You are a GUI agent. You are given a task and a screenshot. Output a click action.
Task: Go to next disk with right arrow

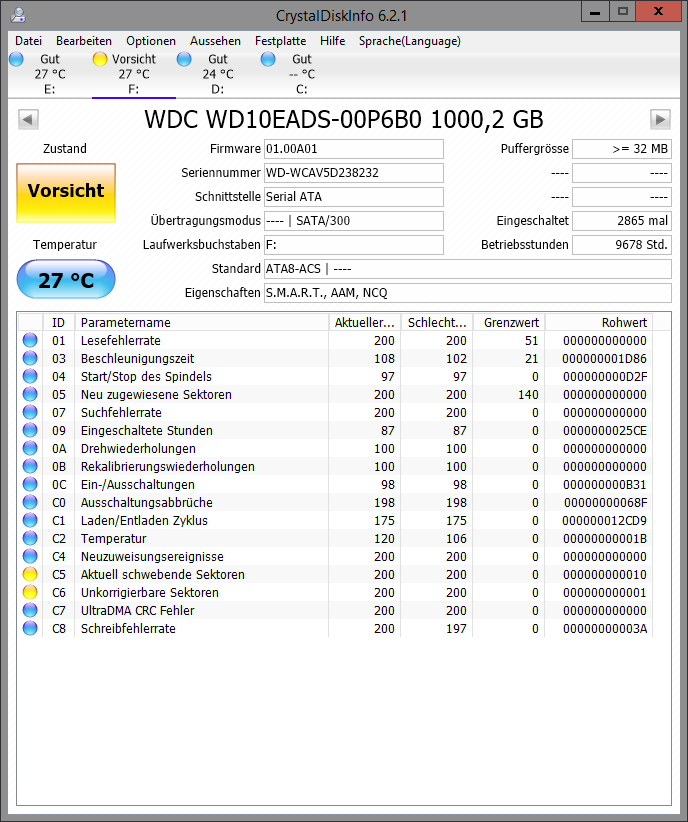[660, 120]
